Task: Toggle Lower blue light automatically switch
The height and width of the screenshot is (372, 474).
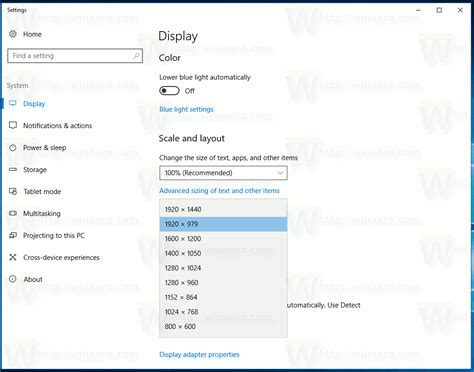Action: tap(169, 91)
